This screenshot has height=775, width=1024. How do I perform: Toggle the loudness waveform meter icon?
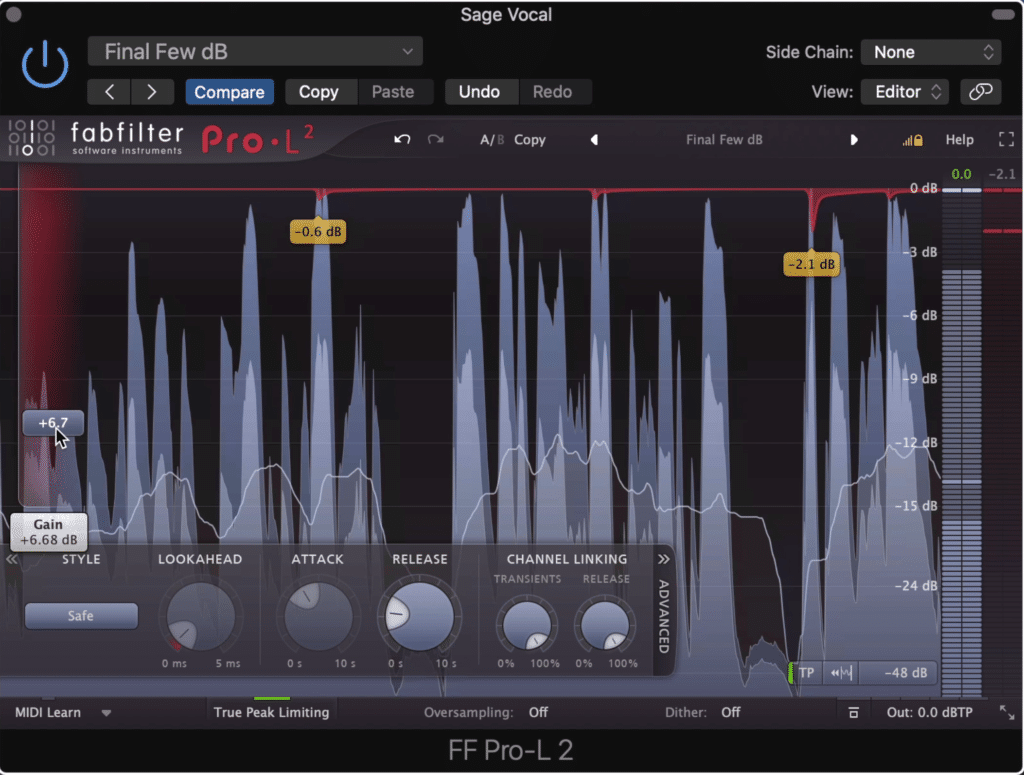[x=841, y=673]
